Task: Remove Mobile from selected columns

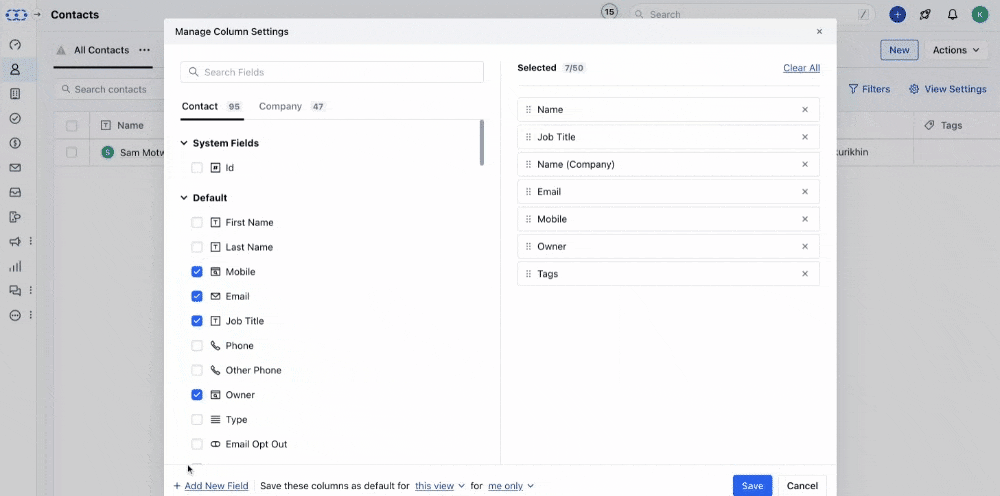Action: (805, 219)
